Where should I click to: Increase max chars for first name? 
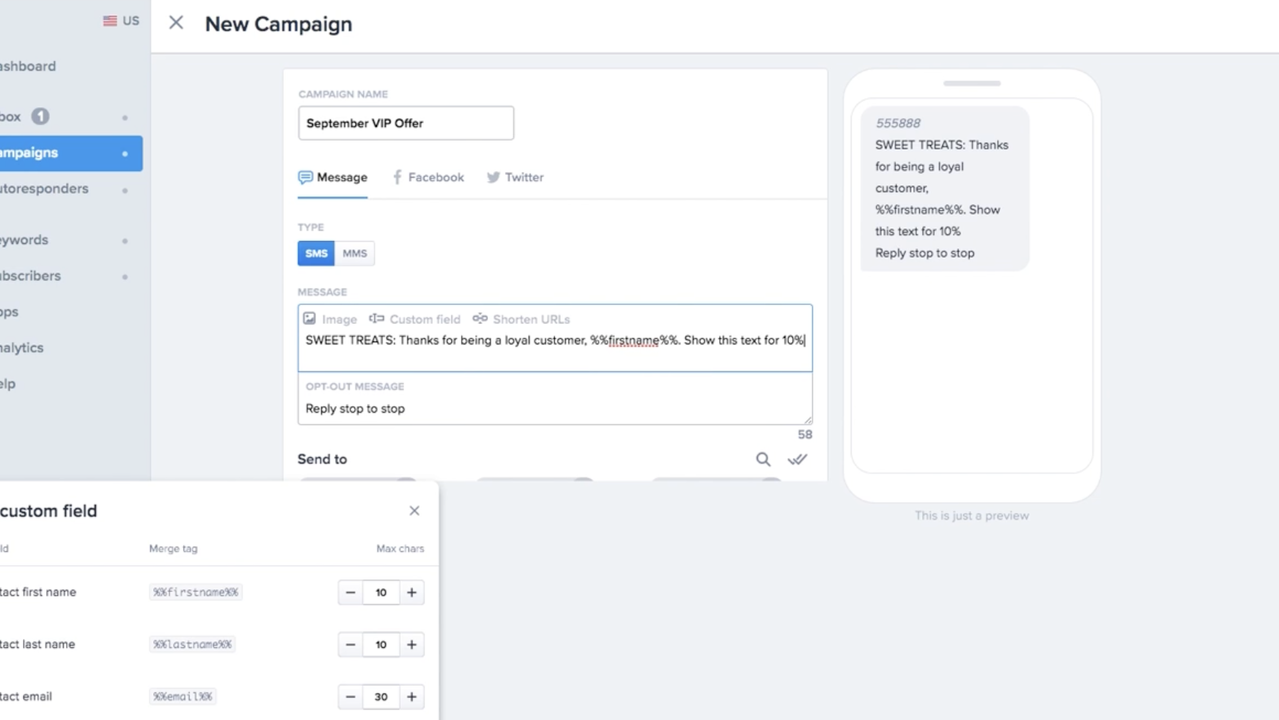click(411, 593)
